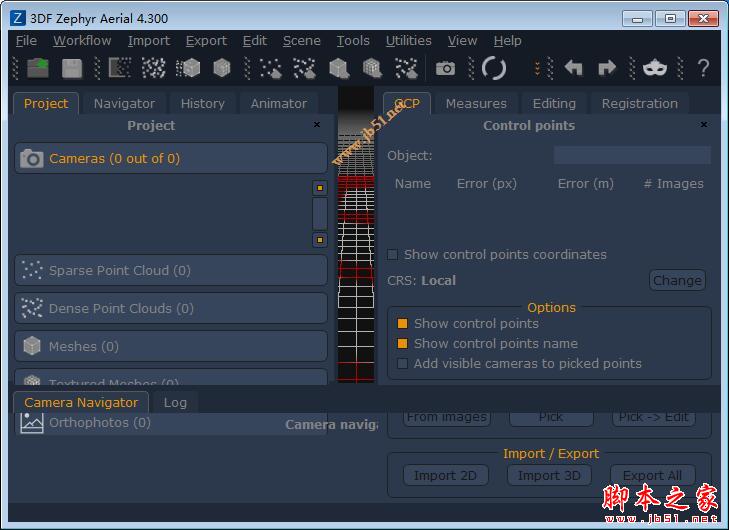Open a project with the folder toolbar icon
Viewport: 729px width, 530px height.
[x=38, y=68]
